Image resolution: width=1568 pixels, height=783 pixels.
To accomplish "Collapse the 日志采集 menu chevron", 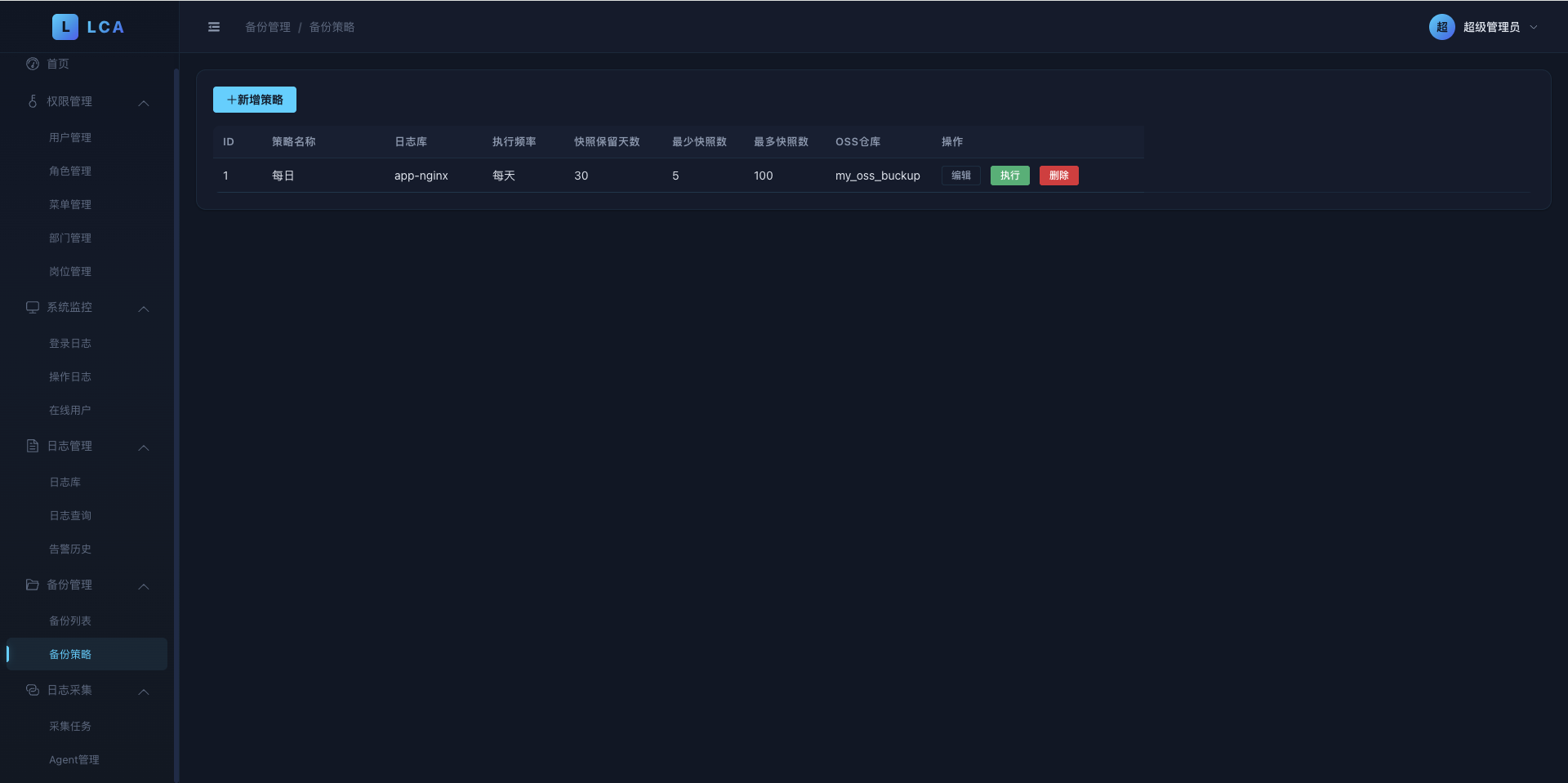I will click(x=144, y=692).
